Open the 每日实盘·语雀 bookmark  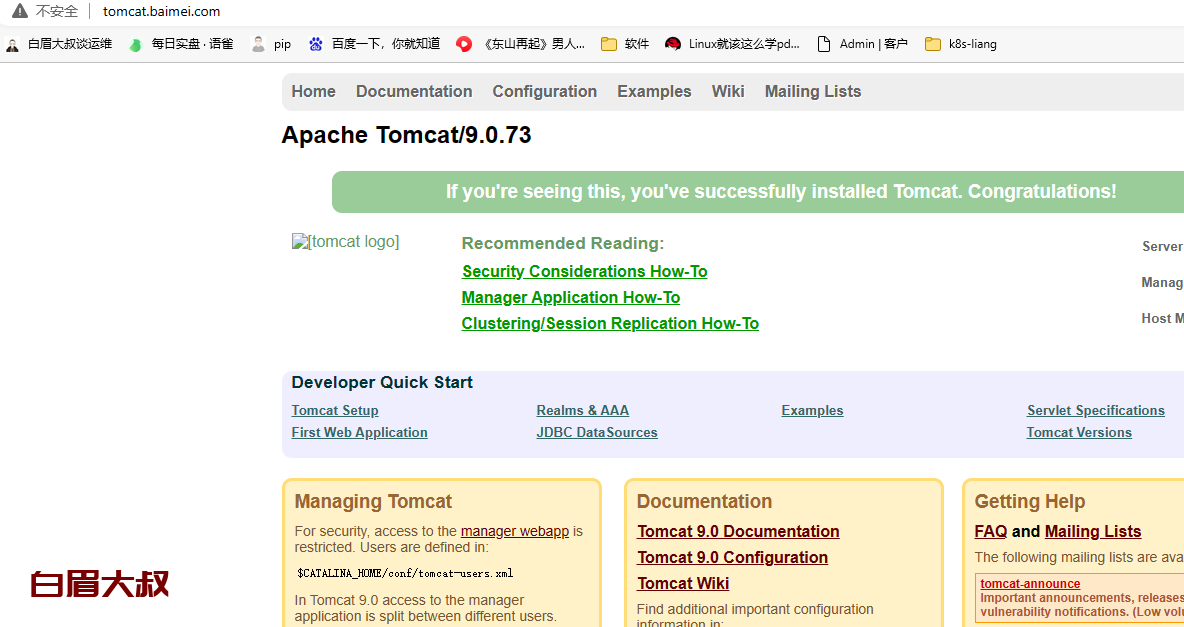(x=181, y=44)
